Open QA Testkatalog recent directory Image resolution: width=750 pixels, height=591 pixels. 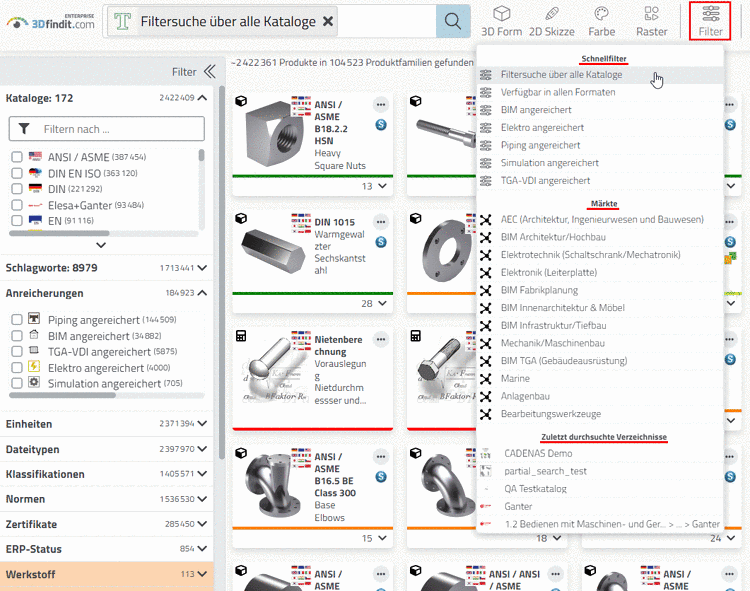pos(600,489)
